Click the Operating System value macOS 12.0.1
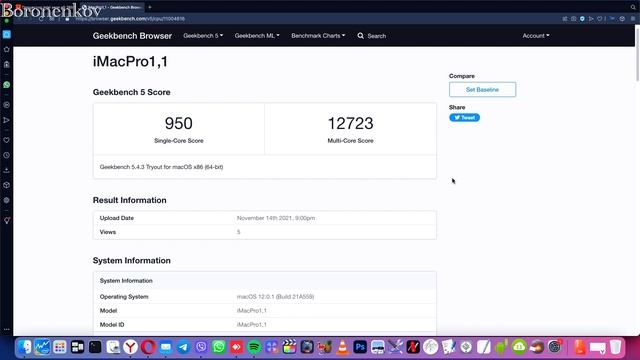 point(276,297)
